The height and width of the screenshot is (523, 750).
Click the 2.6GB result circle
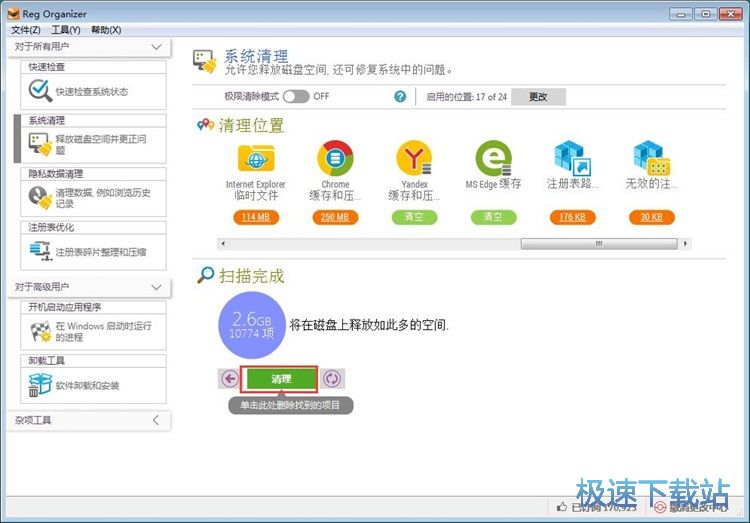(x=252, y=325)
